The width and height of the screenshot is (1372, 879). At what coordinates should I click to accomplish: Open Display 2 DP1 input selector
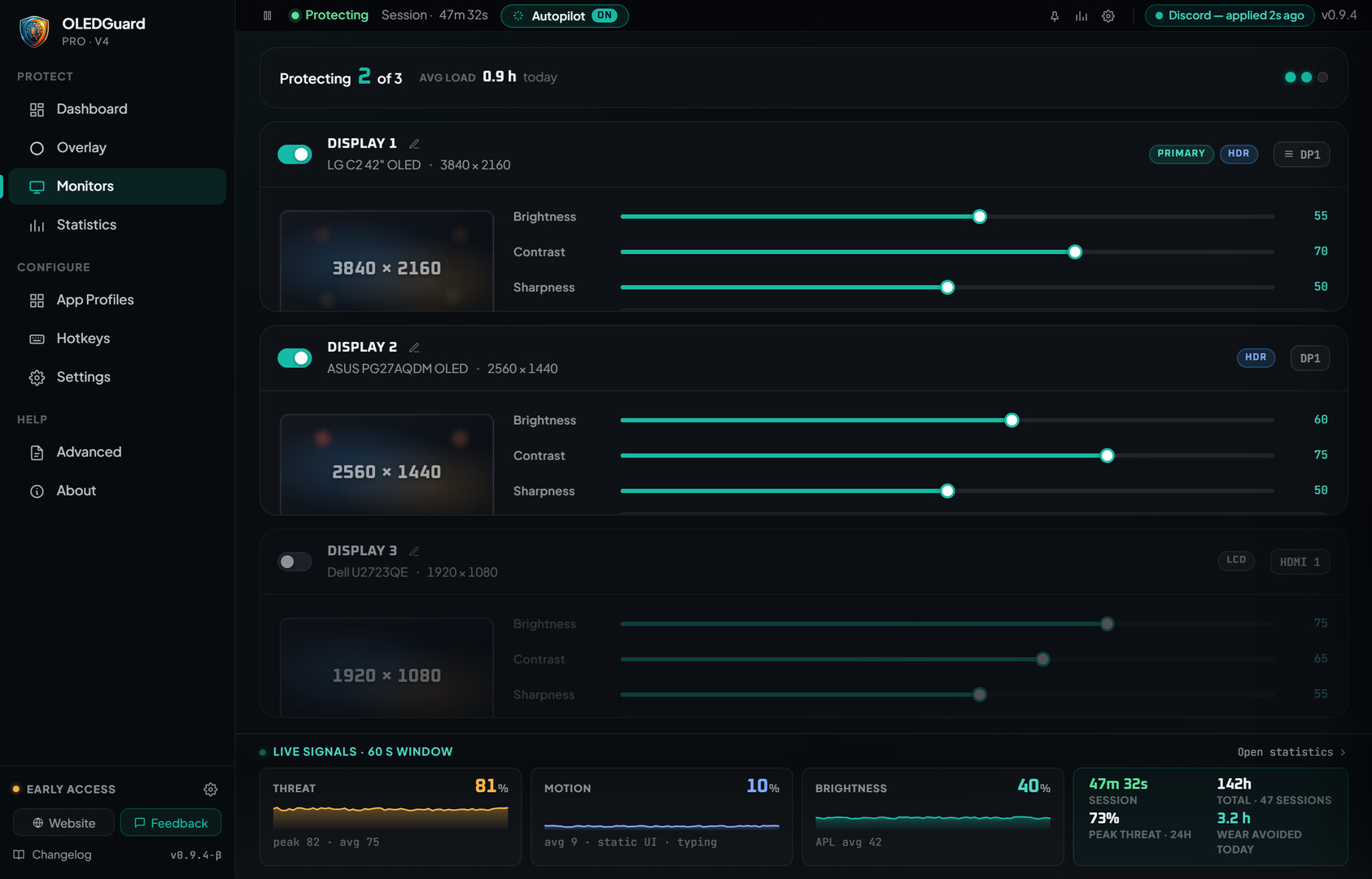pos(1310,358)
